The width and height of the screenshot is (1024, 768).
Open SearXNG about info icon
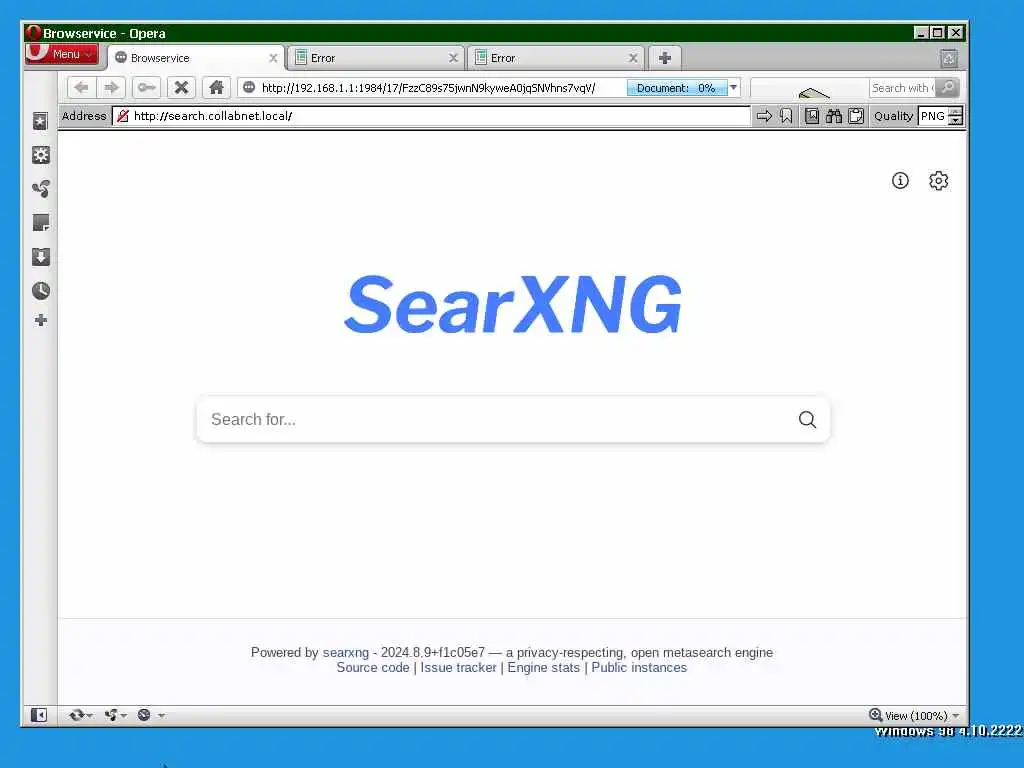900,181
